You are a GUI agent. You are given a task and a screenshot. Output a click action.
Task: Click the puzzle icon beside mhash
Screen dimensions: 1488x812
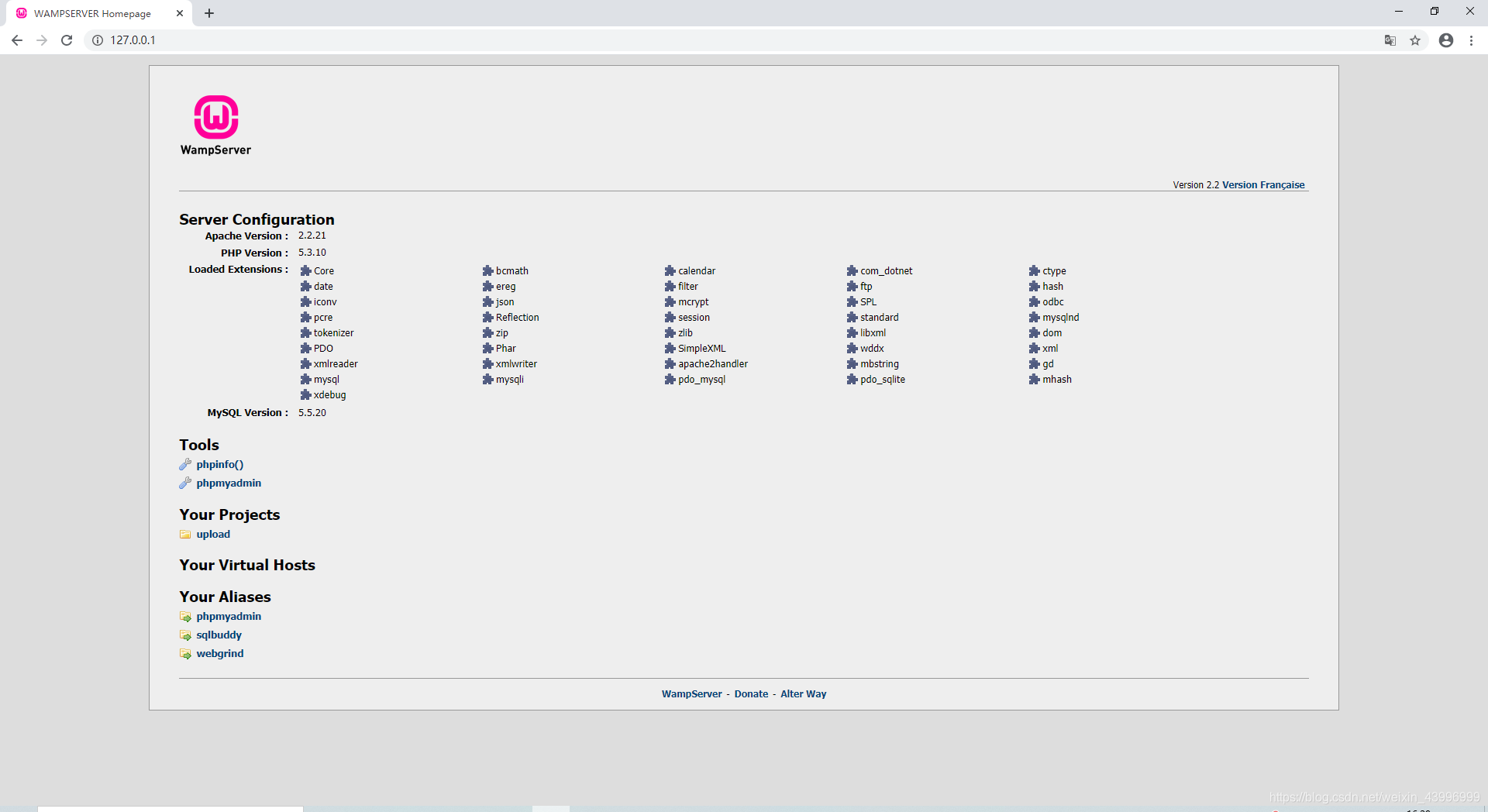pyautogui.click(x=1034, y=379)
